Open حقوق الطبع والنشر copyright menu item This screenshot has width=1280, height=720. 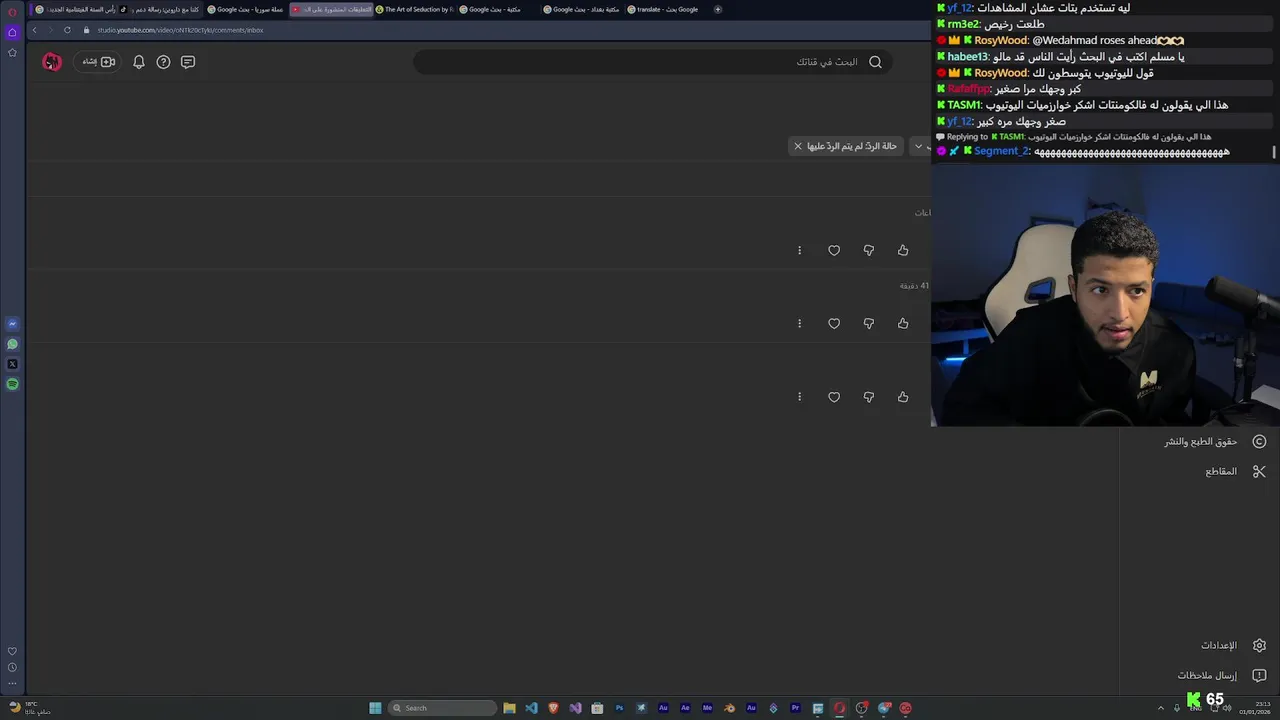click(1200, 441)
